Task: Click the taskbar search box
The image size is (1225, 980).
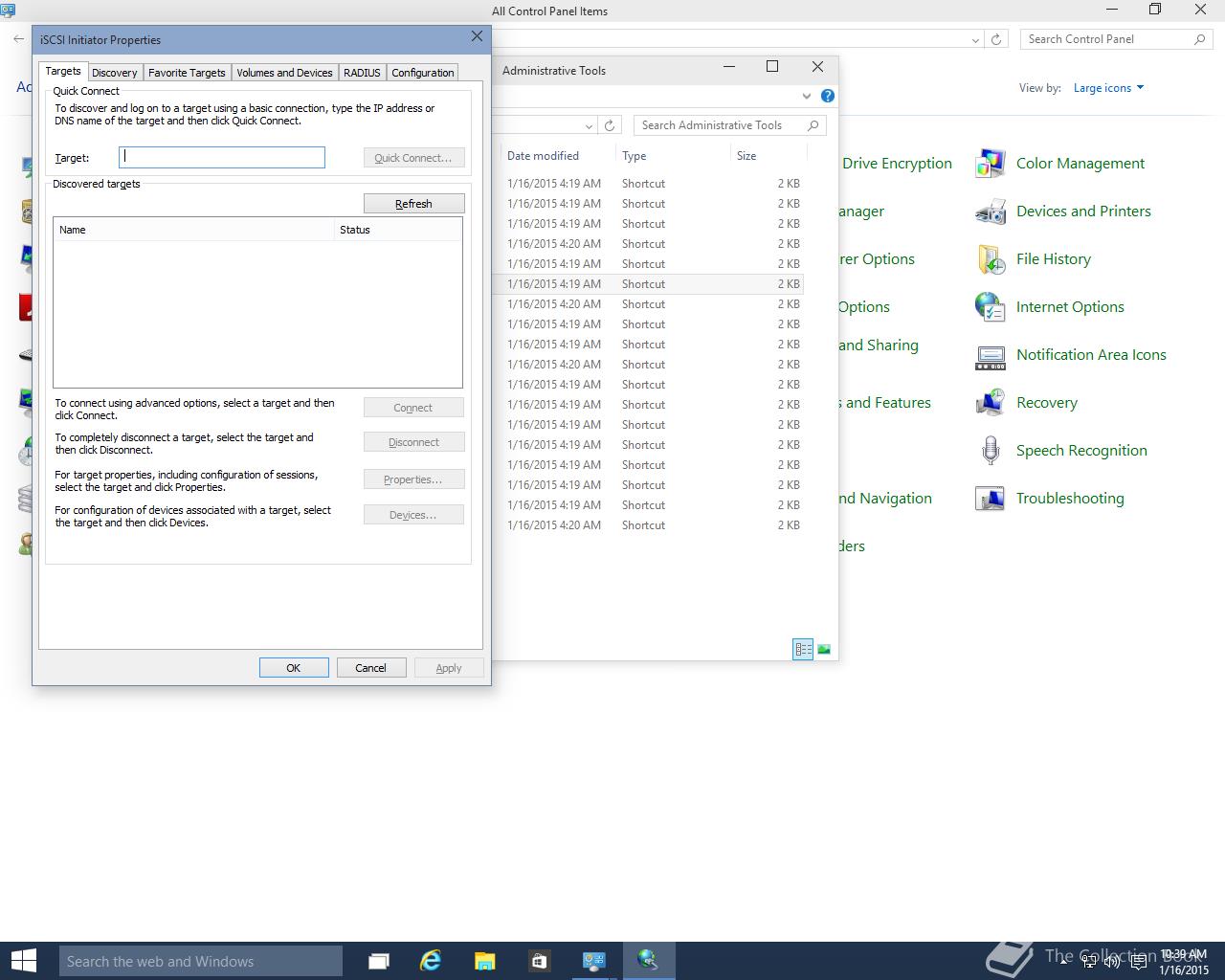Action: 201,961
